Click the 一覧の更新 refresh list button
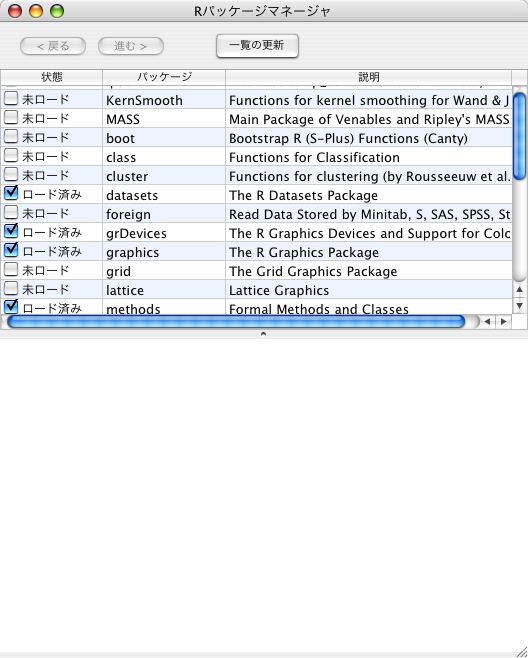The image size is (528, 658). [x=257, y=46]
